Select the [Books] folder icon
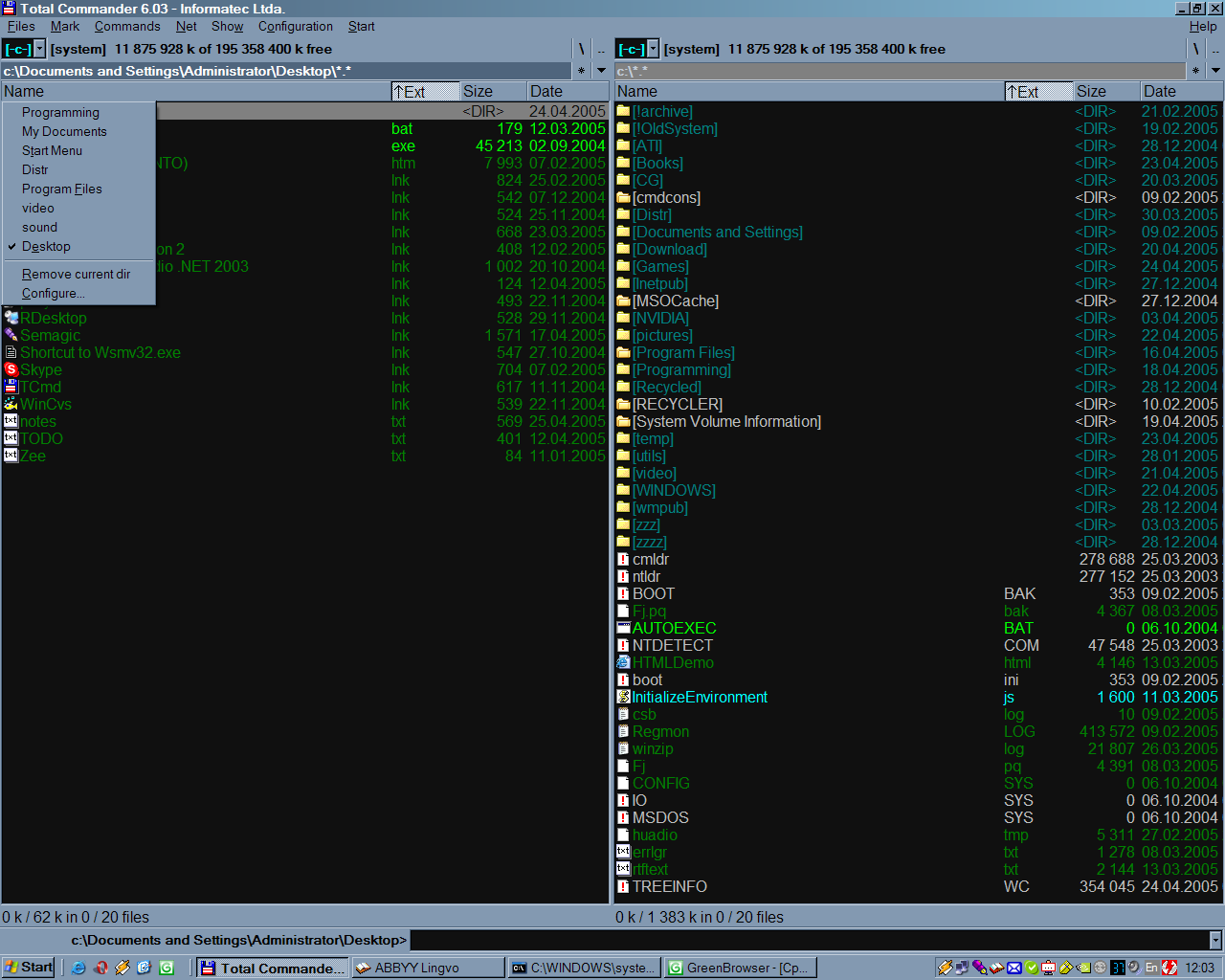This screenshot has height=980, width=1225. [x=624, y=164]
